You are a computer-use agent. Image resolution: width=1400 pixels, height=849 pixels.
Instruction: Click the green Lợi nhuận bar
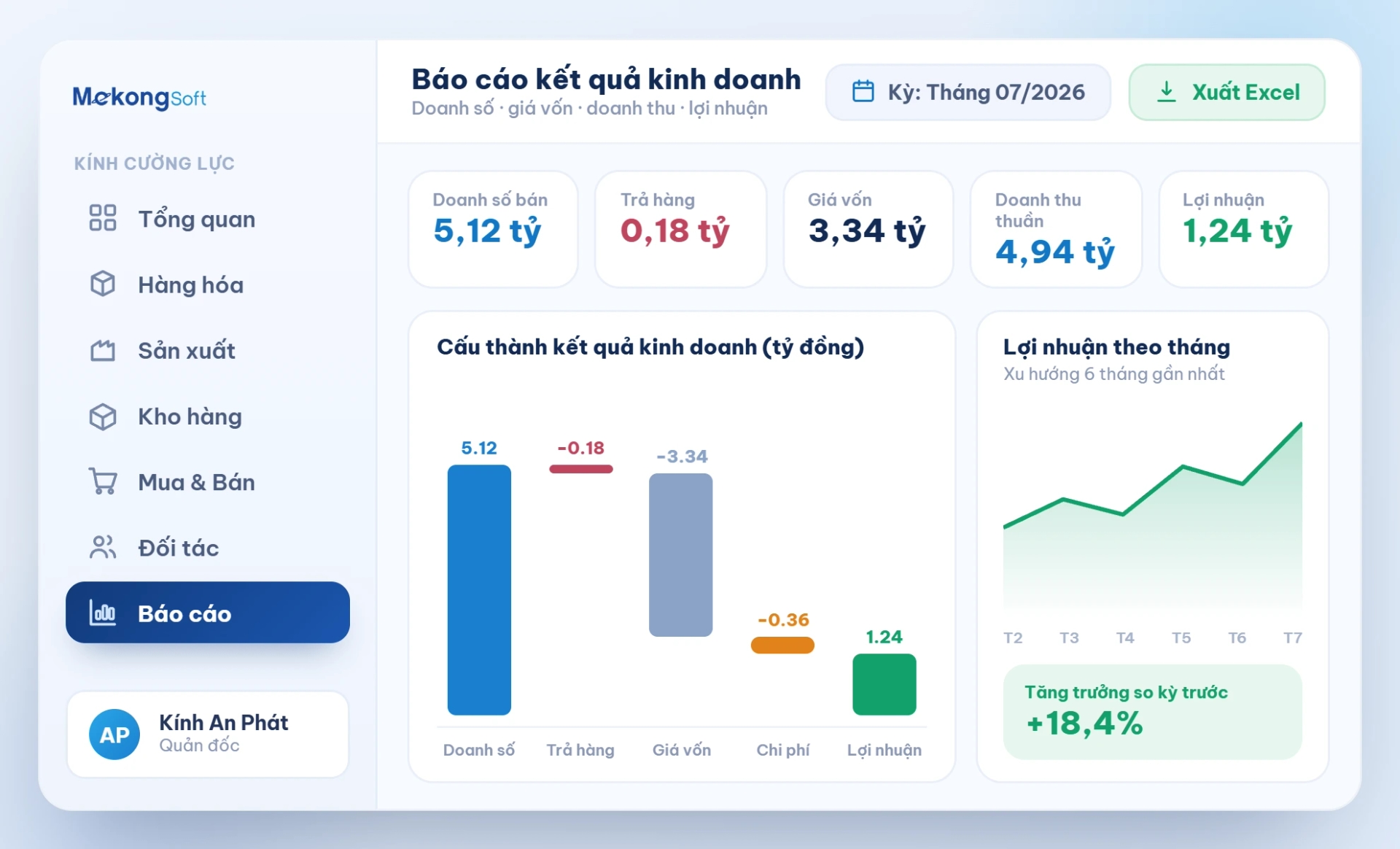(884, 684)
